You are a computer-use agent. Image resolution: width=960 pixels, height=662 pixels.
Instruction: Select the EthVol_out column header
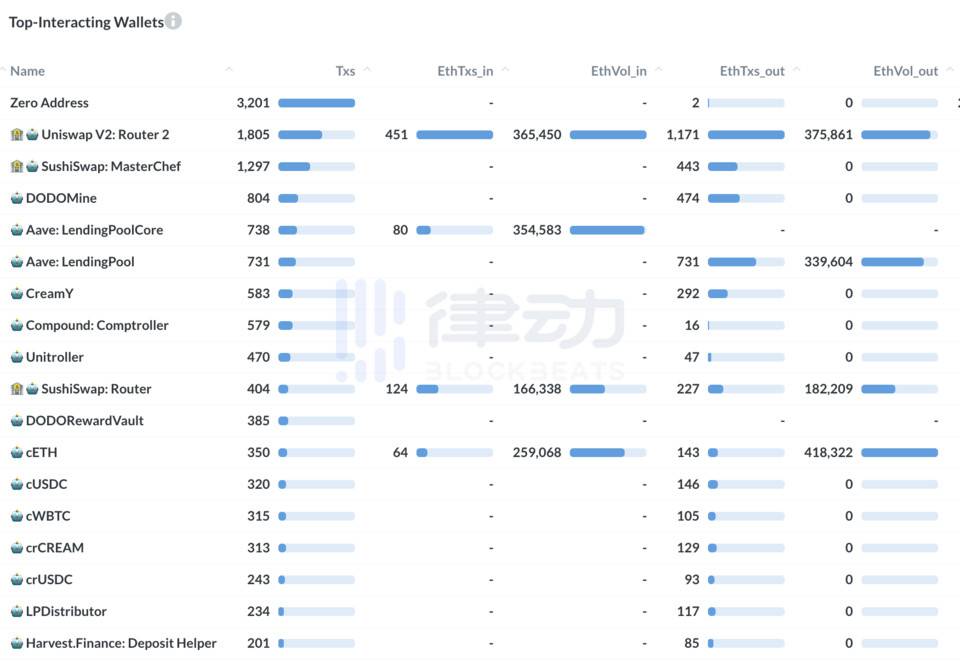[905, 71]
